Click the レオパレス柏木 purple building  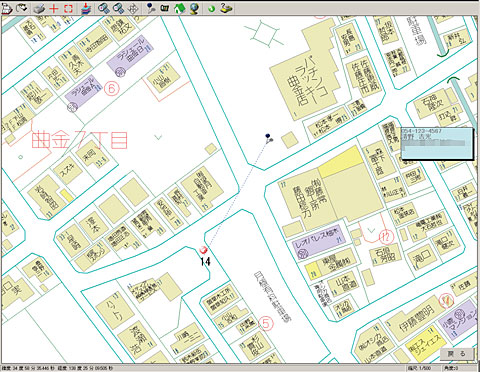tap(319, 242)
